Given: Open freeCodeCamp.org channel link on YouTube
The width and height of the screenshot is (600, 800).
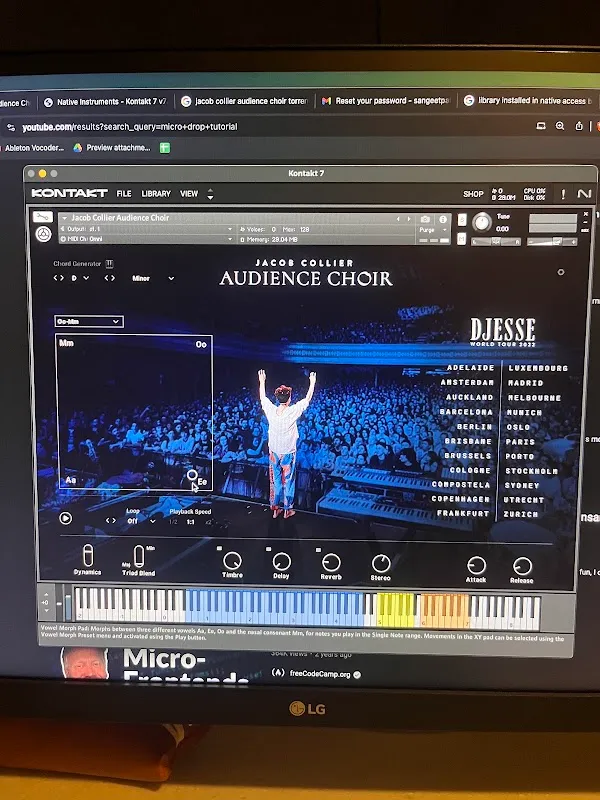Looking at the screenshot, I should click(320, 674).
